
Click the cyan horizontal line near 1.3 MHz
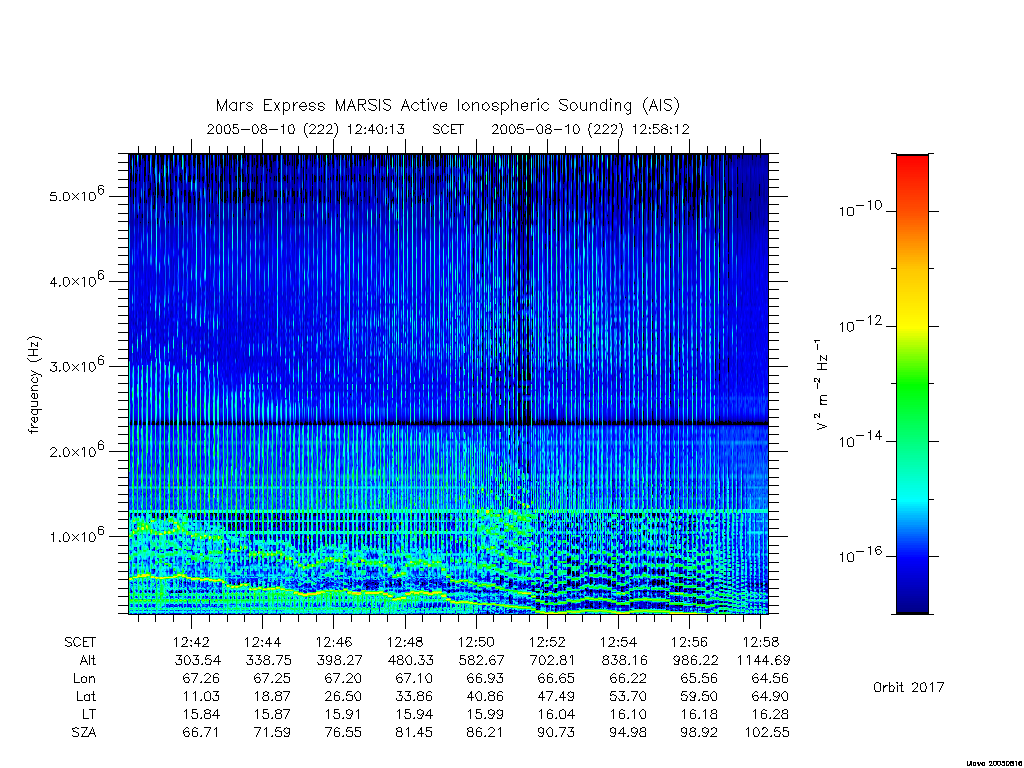(x=449, y=511)
